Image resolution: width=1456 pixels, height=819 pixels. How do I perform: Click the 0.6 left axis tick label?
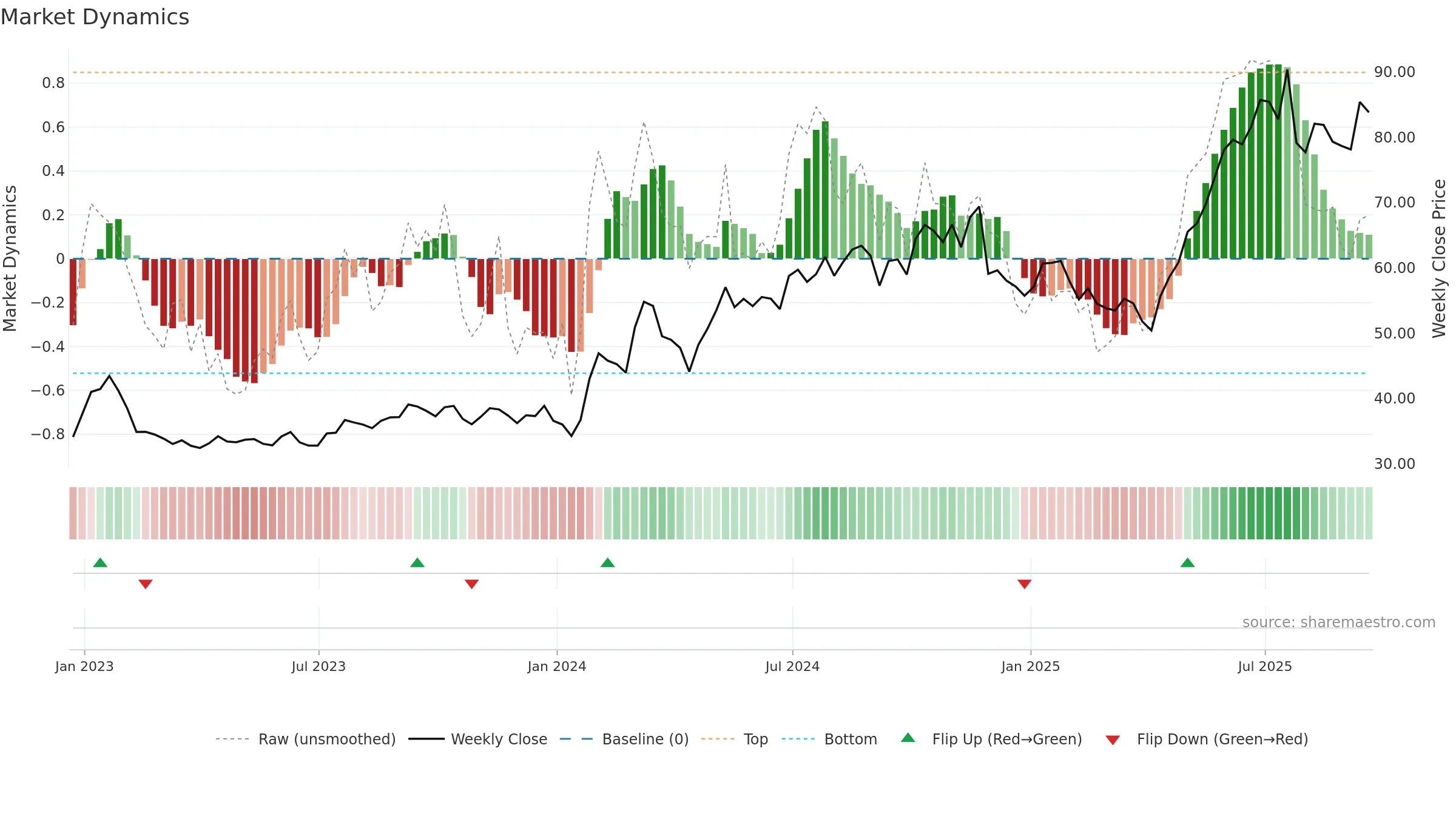pos(53,127)
